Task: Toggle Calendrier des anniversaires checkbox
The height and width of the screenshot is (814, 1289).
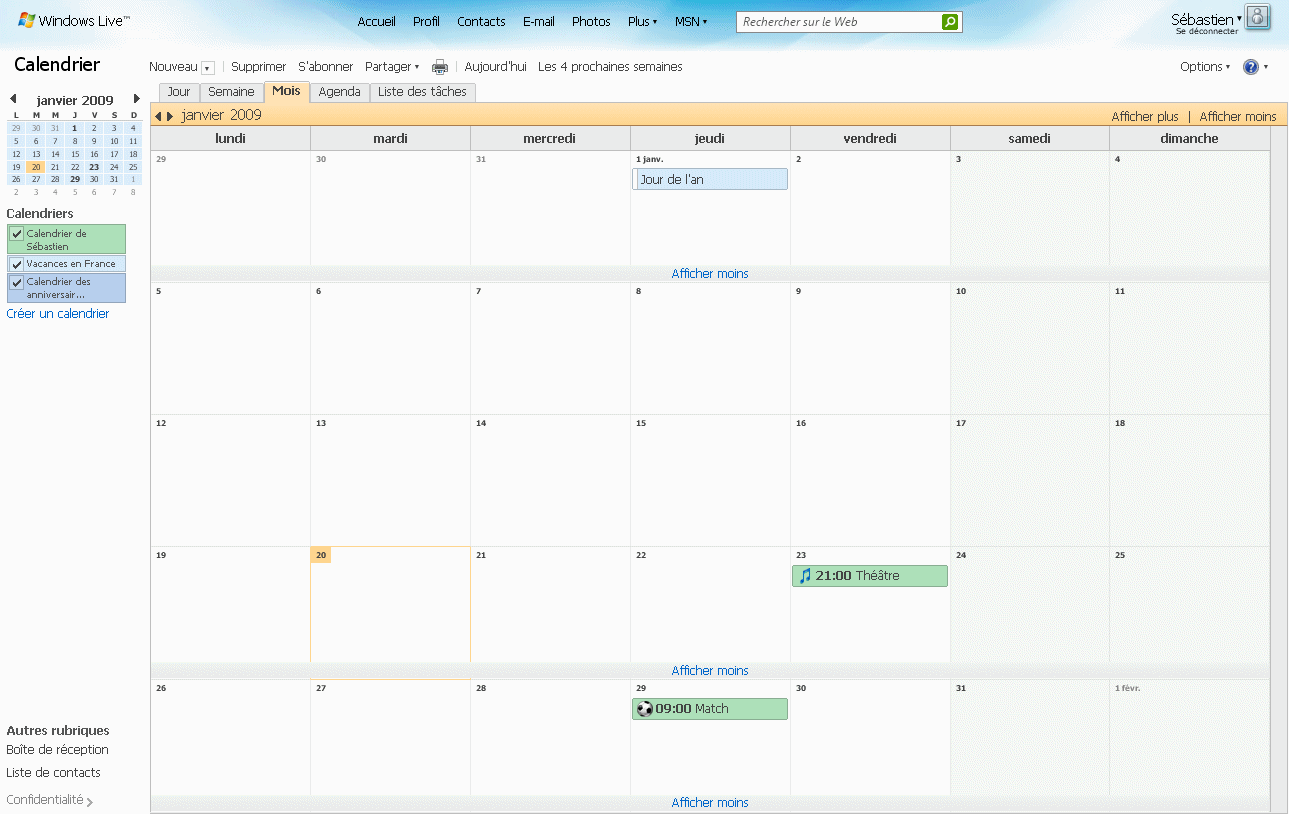Action: (17, 282)
